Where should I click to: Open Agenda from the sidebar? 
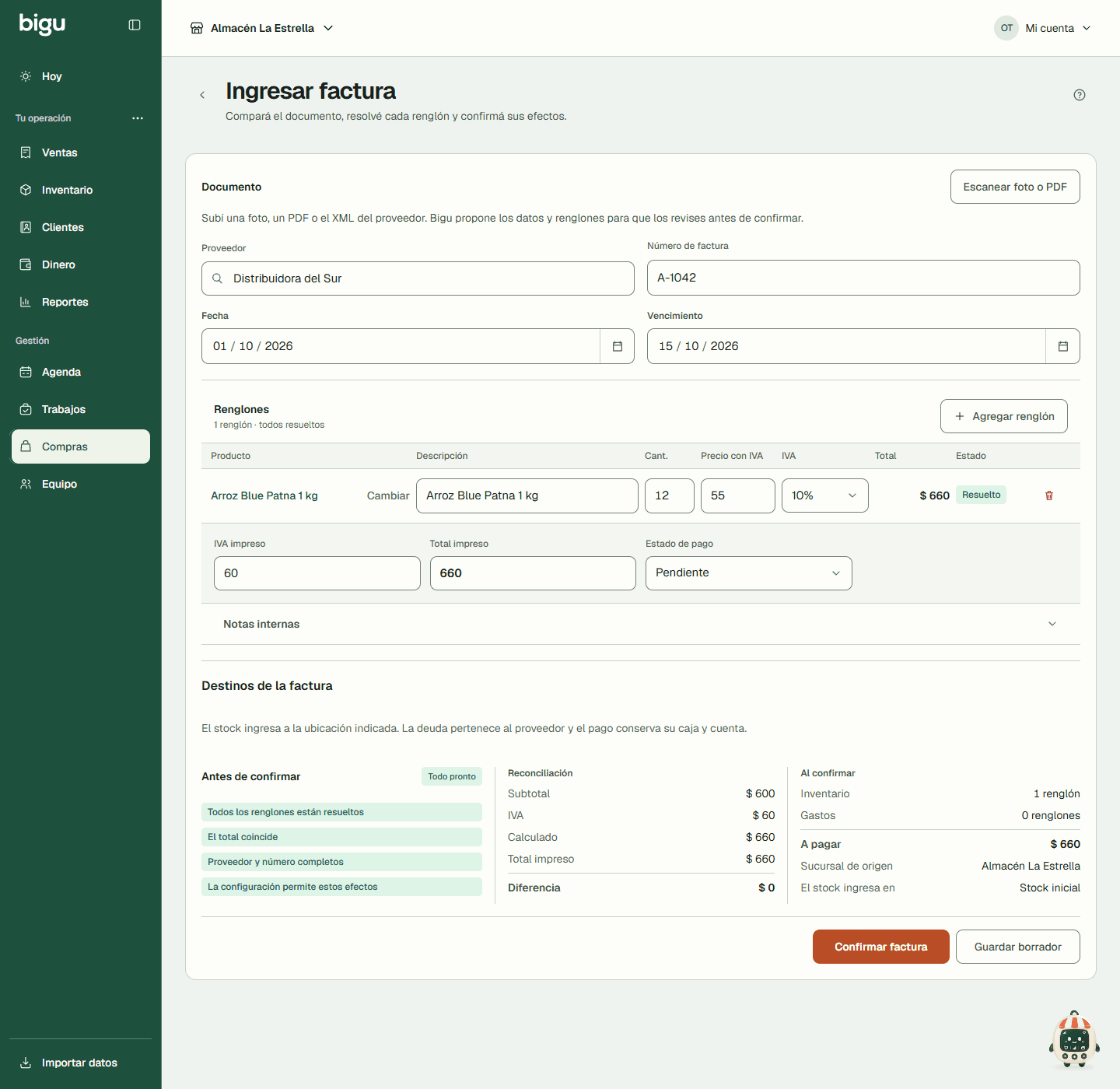(x=81, y=372)
